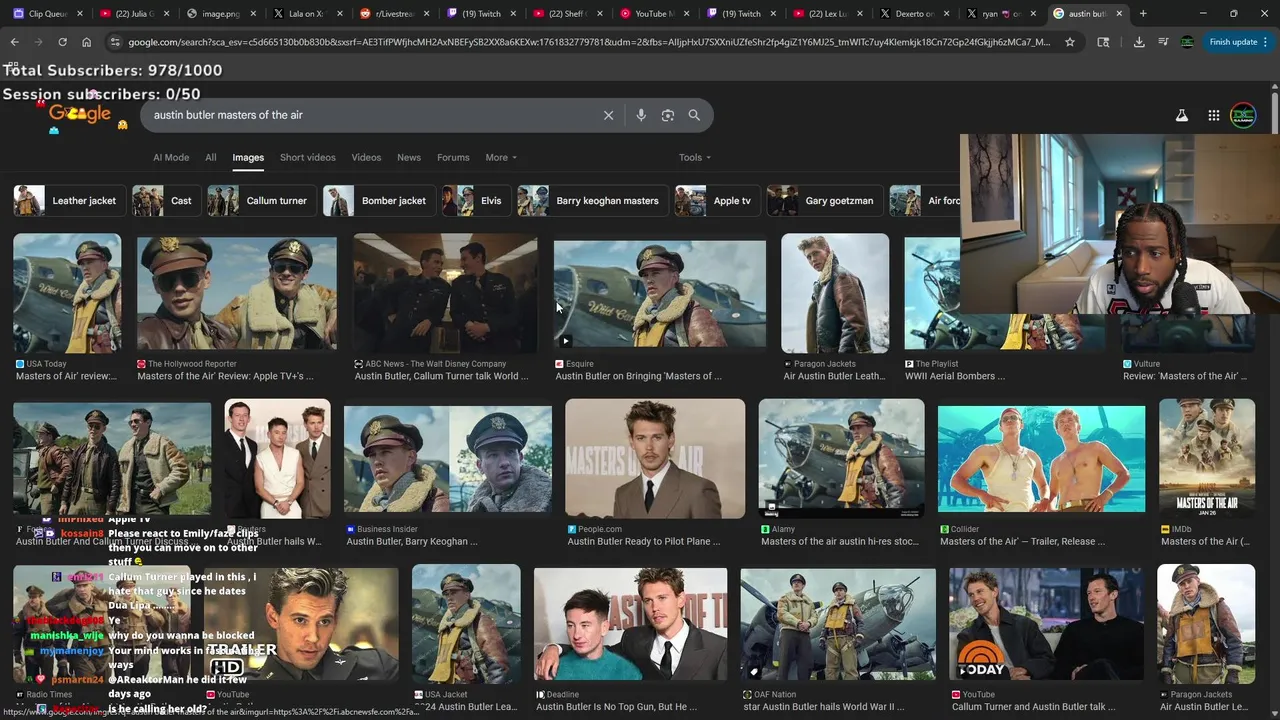Open the media controls toolbar icon
Viewport: 1280px width, 720px height.
(1163, 42)
